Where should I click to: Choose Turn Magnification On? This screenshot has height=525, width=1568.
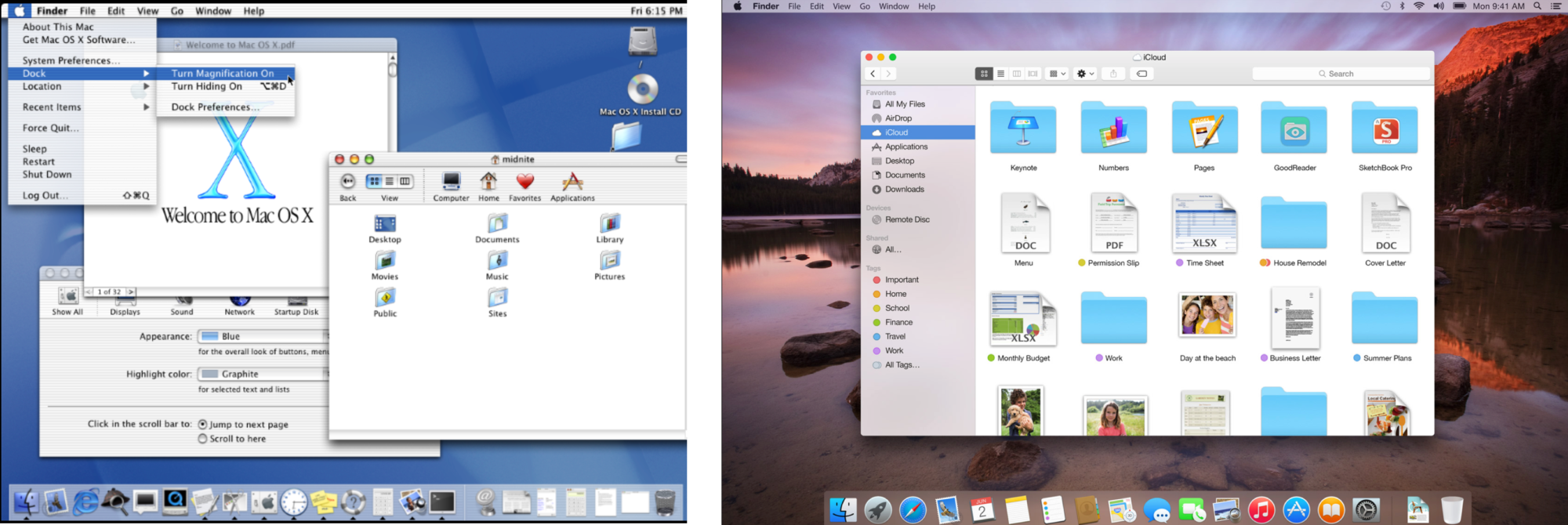226,73
